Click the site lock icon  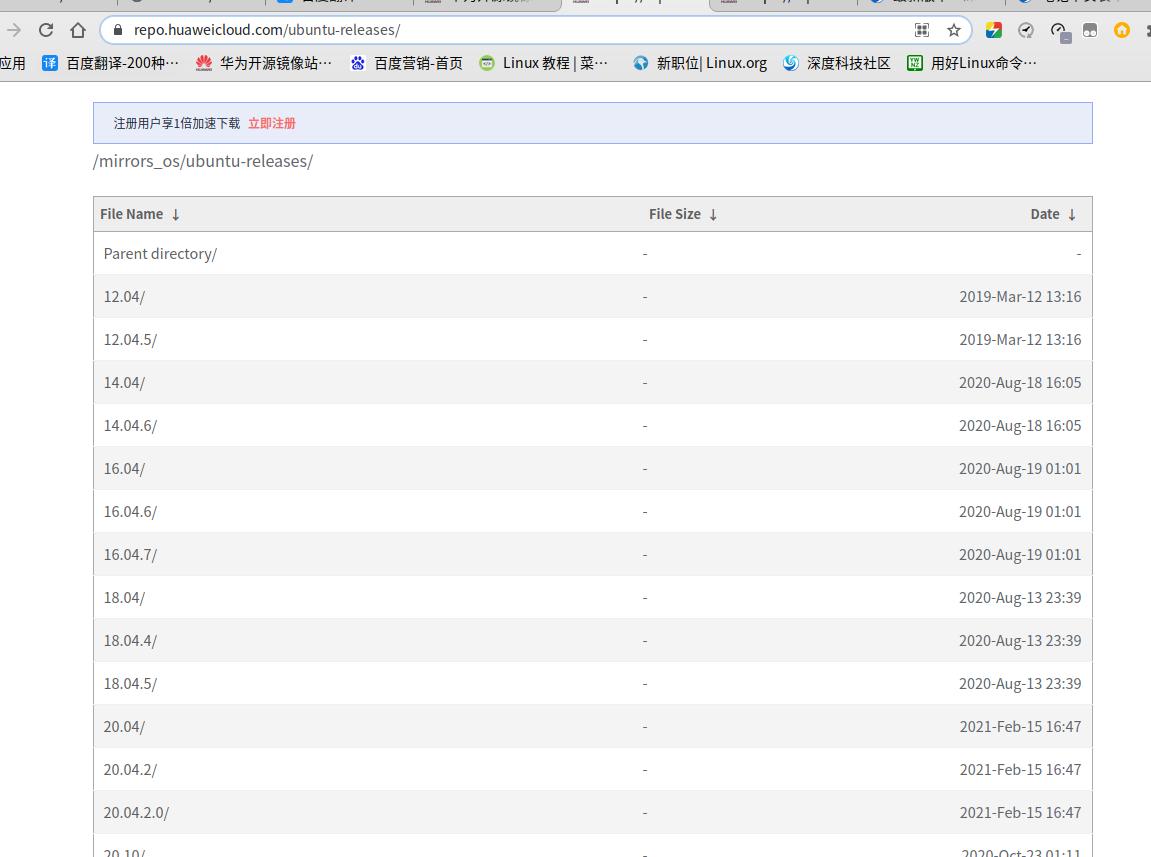pos(117,30)
